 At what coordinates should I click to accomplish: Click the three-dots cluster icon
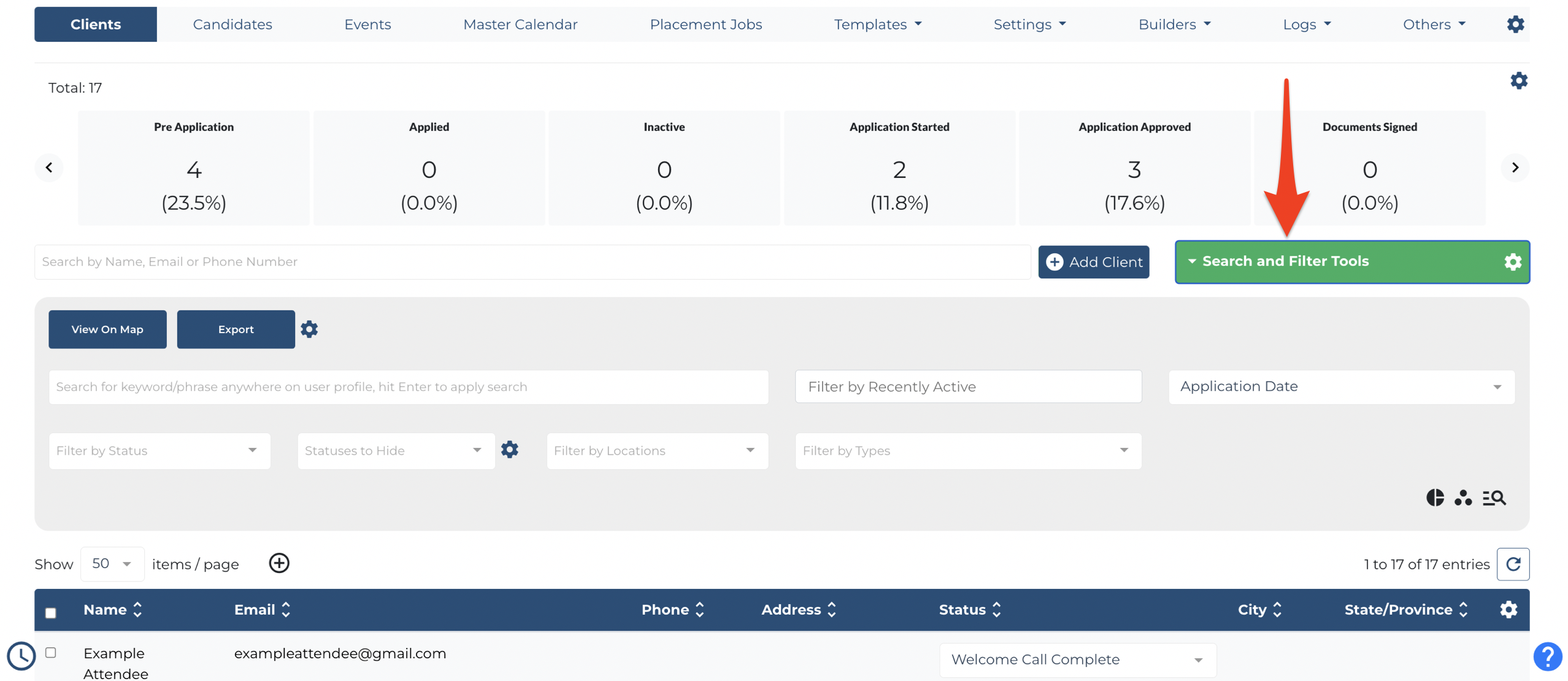(x=1462, y=497)
